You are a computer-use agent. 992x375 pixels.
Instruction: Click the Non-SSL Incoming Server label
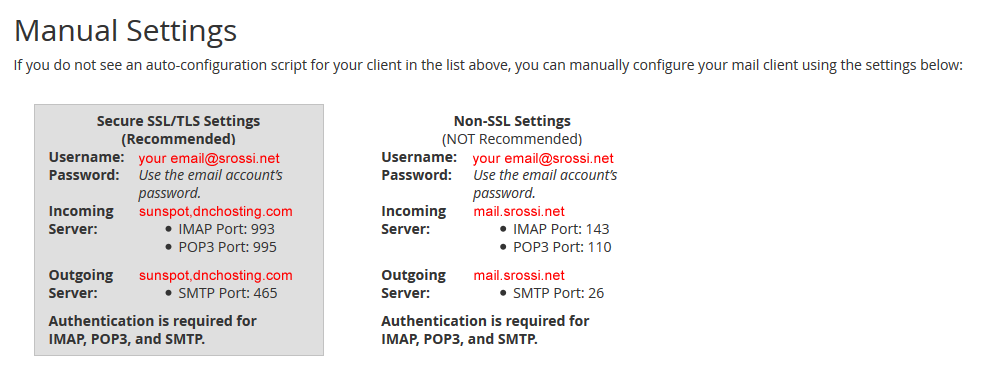(414, 220)
